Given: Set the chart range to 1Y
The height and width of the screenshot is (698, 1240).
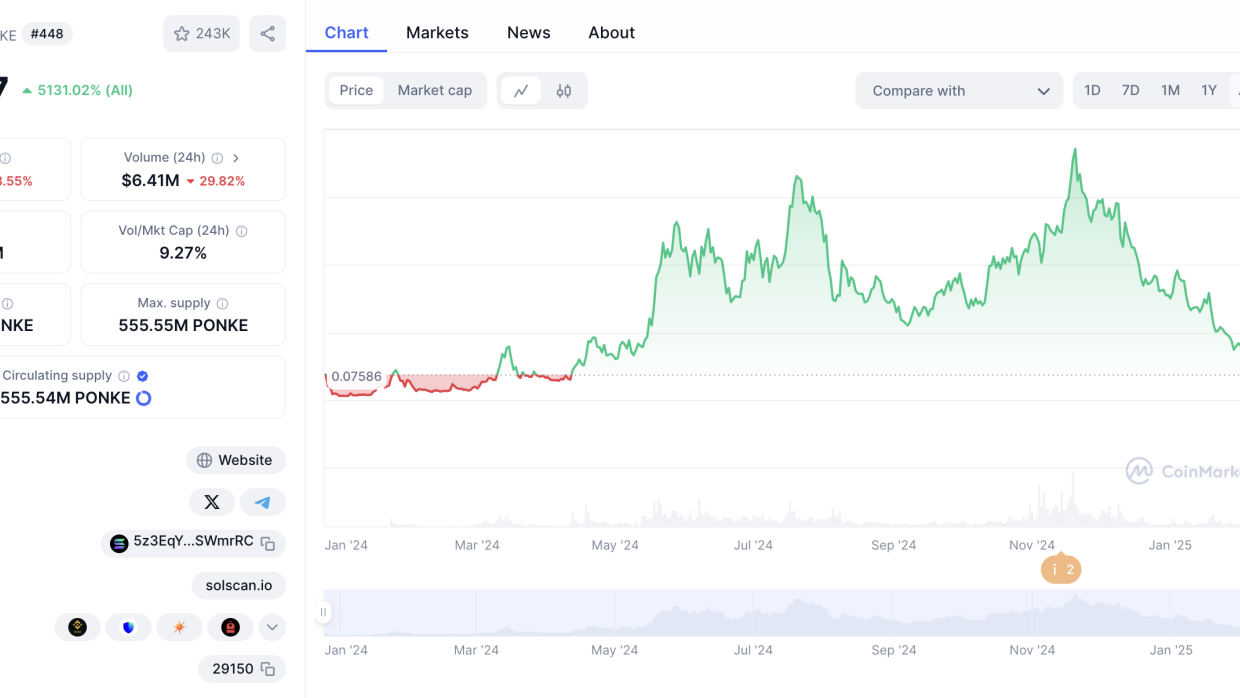Looking at the screenshot, I should (1209, 90).
